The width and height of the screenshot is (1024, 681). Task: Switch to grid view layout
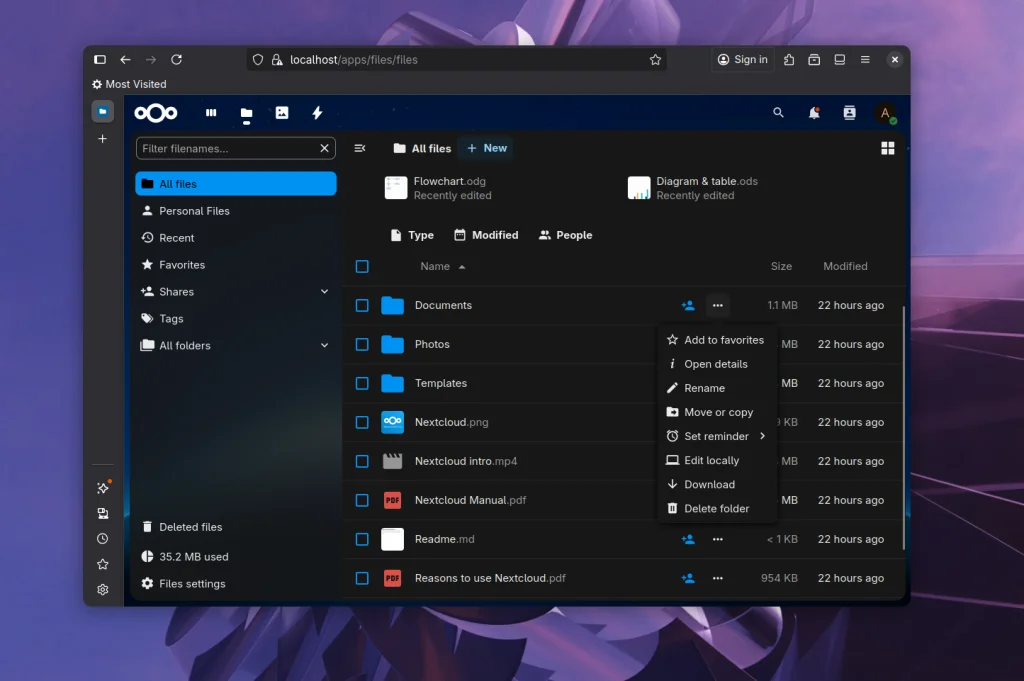(887, 148)
